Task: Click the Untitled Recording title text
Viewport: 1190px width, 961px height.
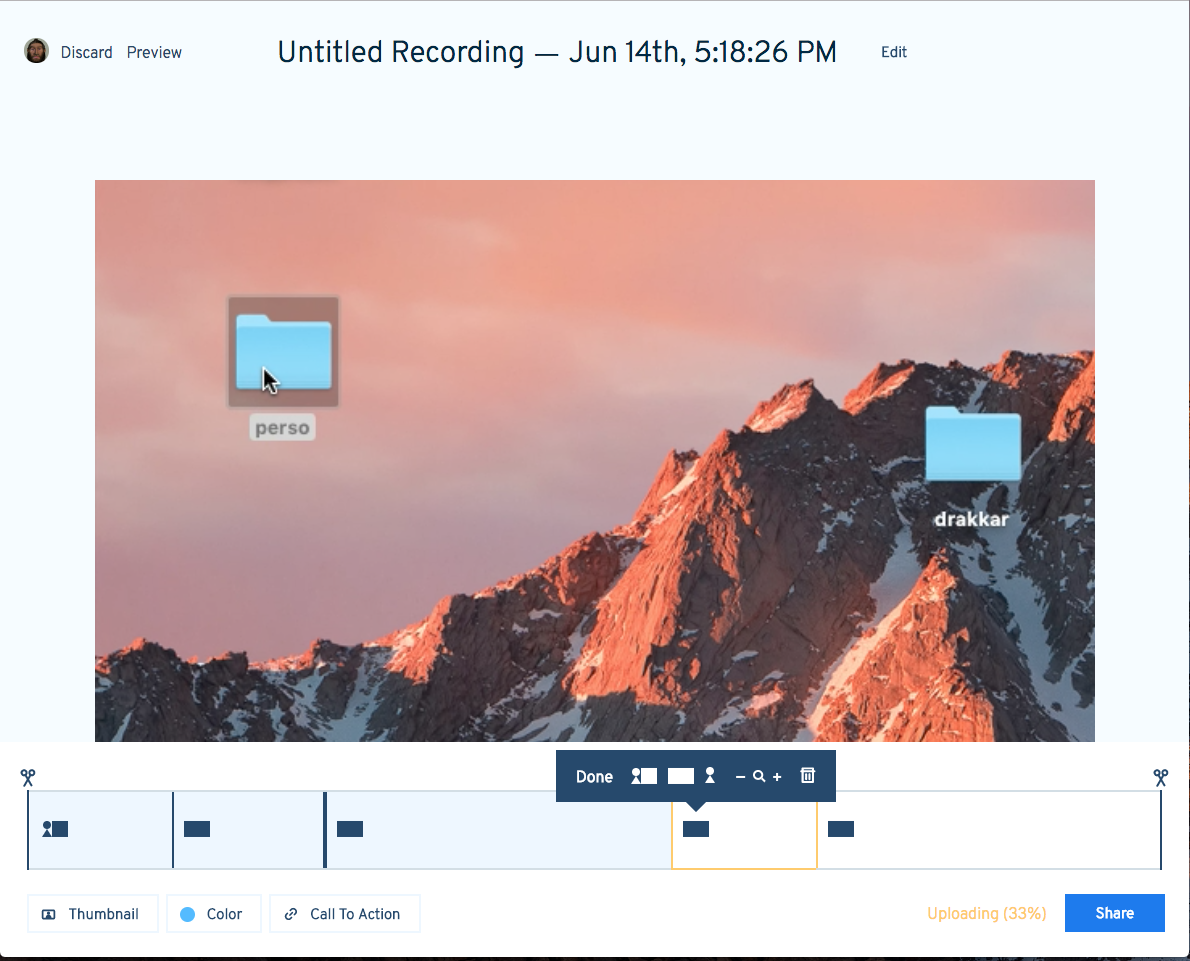Action: click(557, 52)
